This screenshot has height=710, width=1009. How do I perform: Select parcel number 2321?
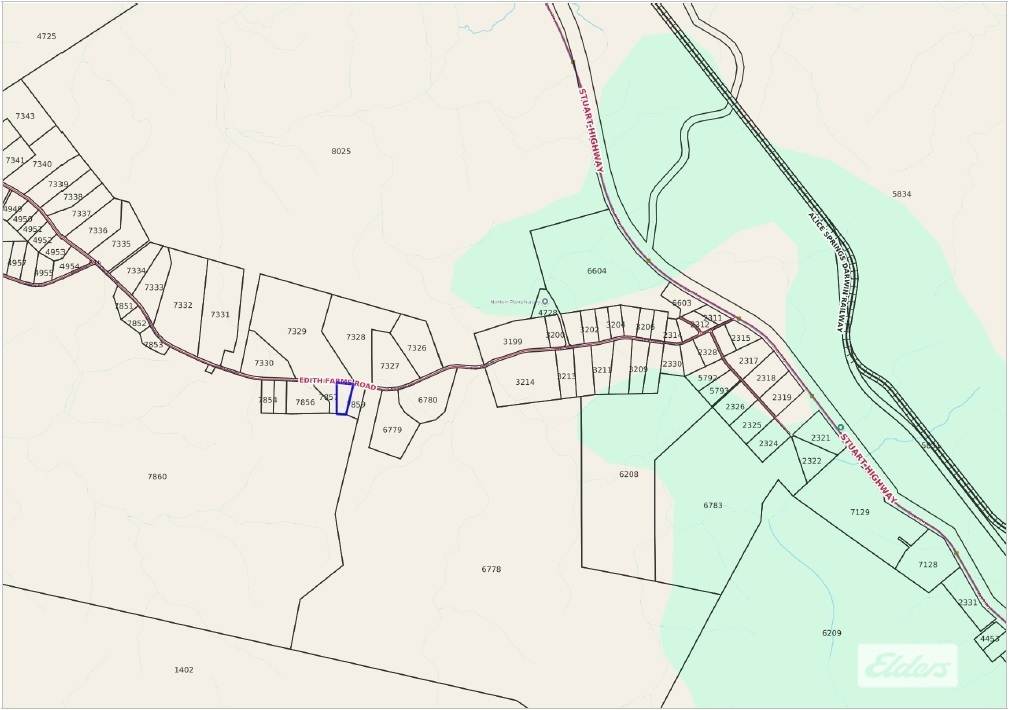820,438
